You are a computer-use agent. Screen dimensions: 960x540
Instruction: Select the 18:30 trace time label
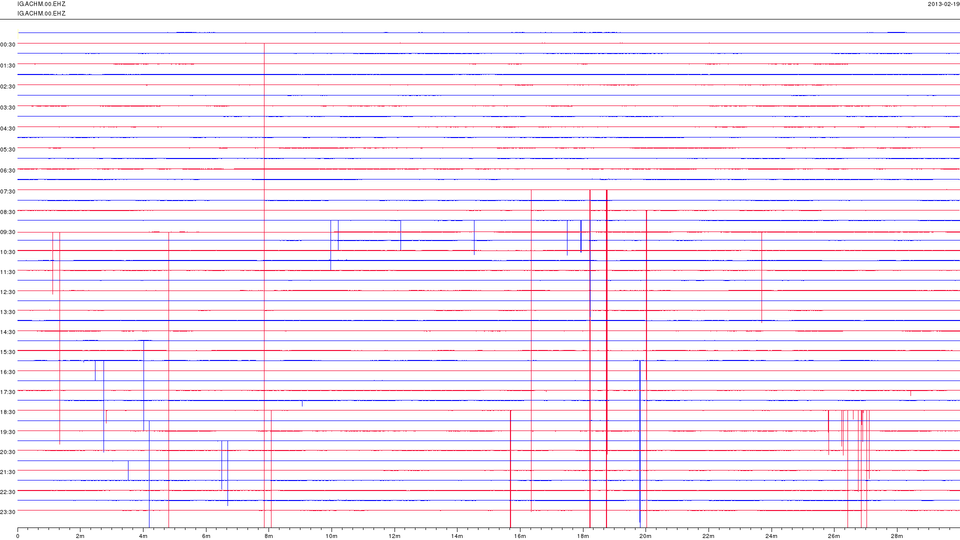tap(7, 412)
